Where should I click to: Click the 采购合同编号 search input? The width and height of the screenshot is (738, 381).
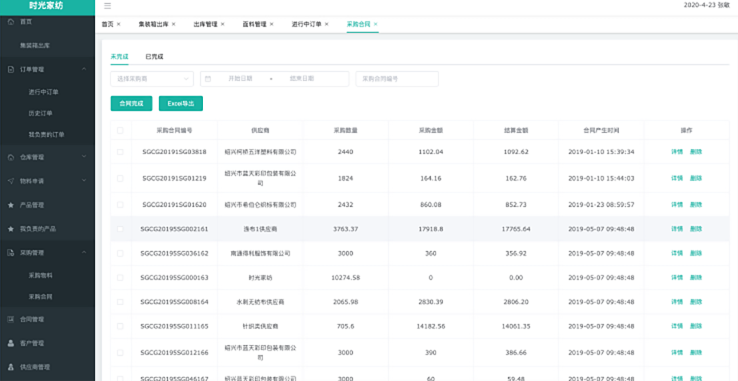[x=397, y=79]
